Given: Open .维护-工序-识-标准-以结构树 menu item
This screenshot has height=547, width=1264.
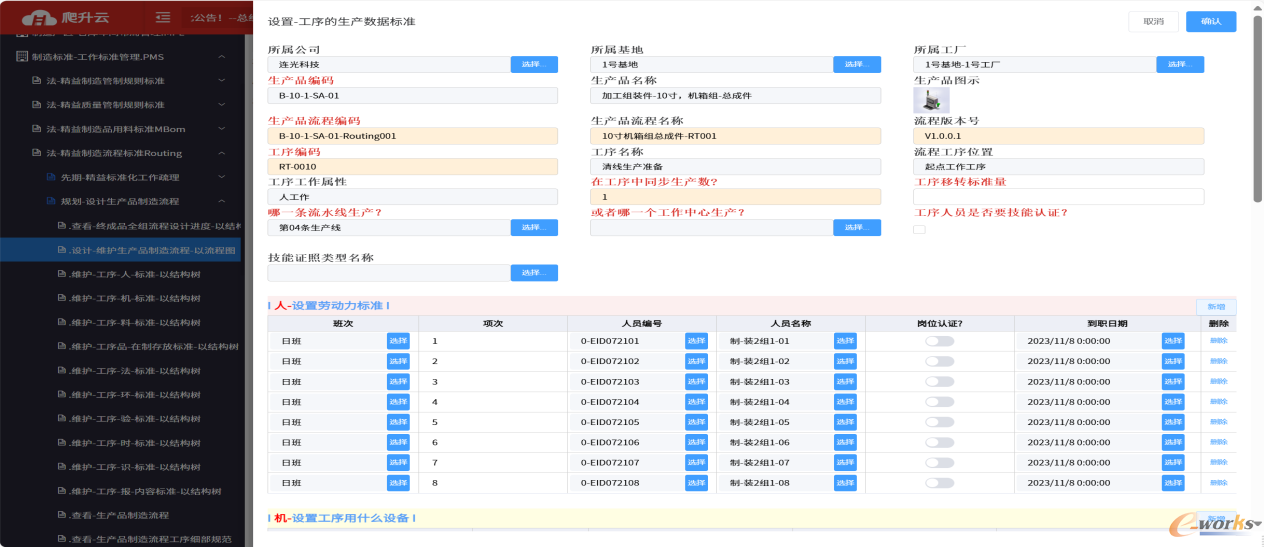Looking at the screenshot, I should coord(120,467).
